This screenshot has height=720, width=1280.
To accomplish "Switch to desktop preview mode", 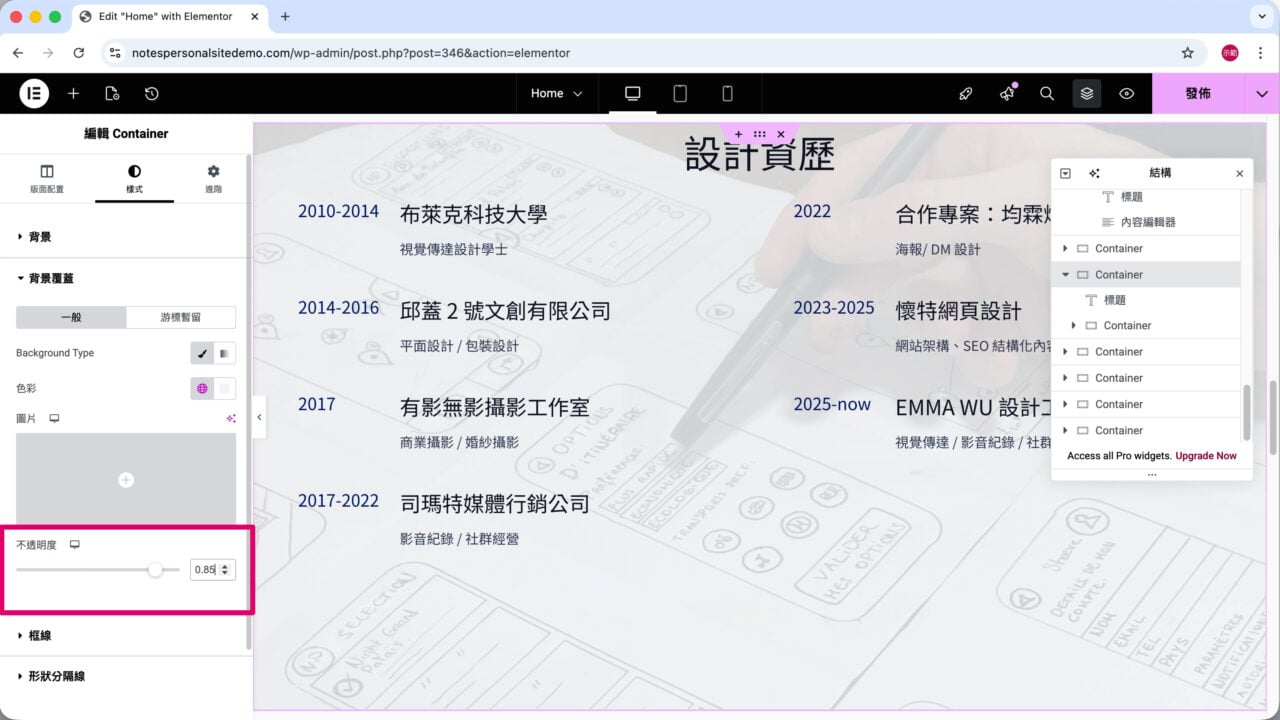I will click(x=632, y=93).
